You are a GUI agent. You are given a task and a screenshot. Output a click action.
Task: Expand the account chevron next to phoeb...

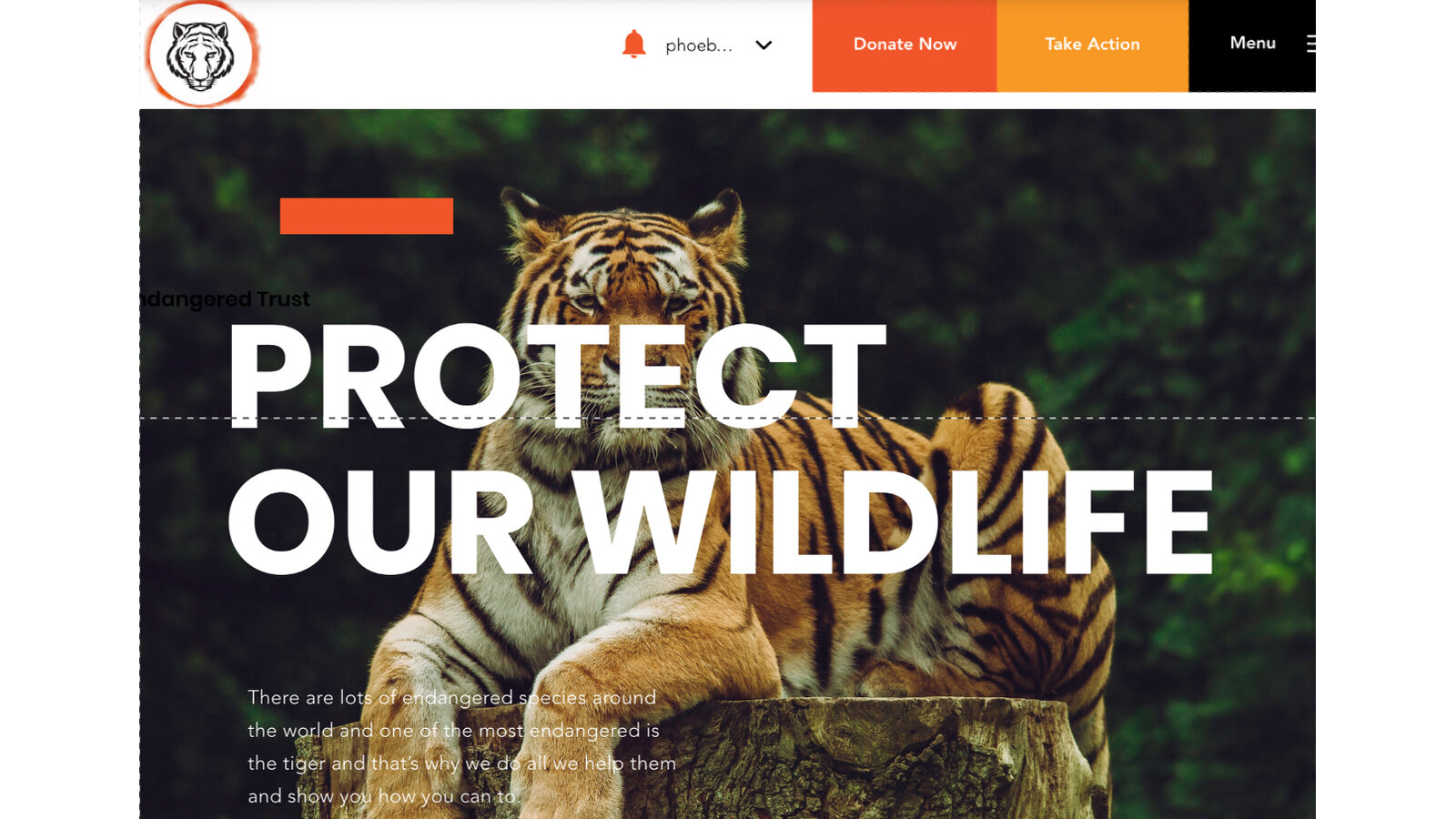(763, 45)
